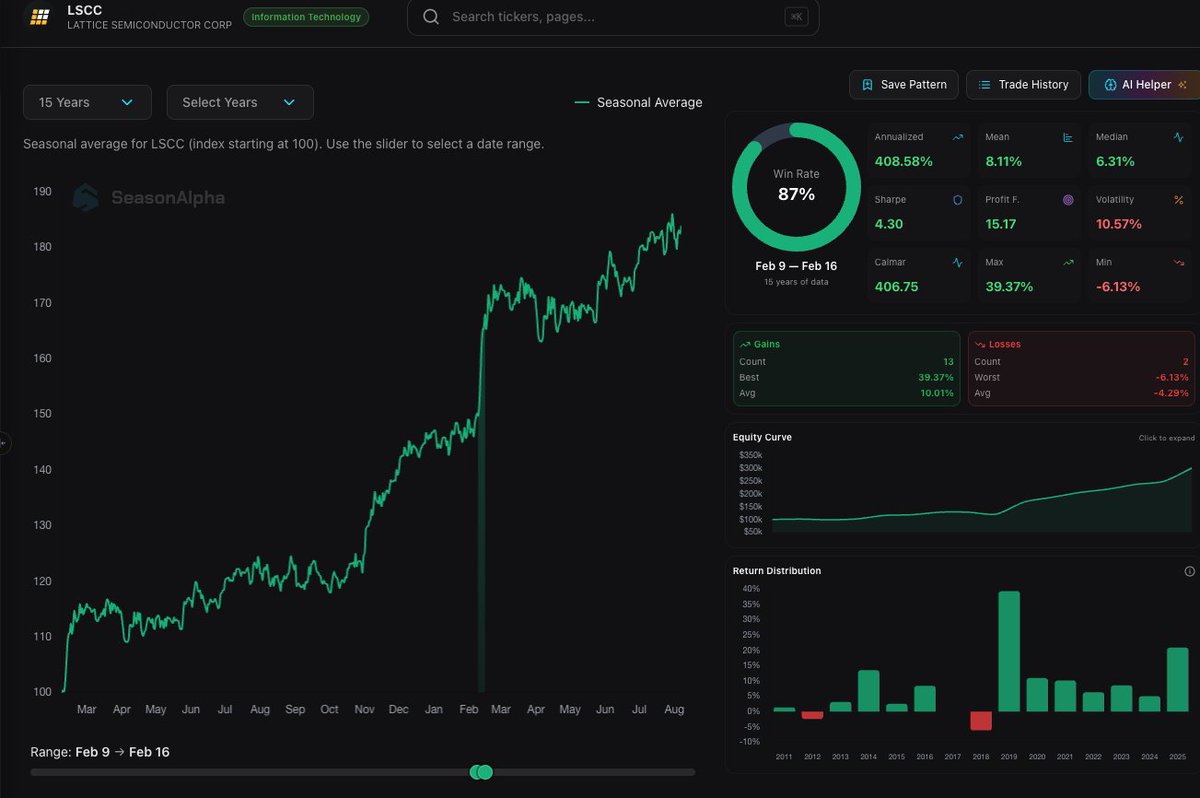Click the bar chart icon on the Mean card
The image size is (1200, 798).
1068,137
